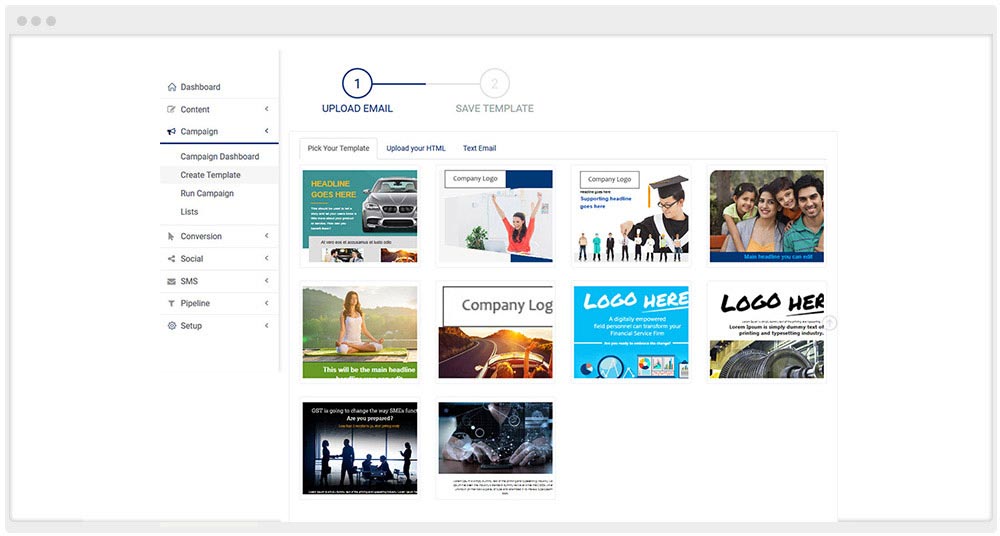Choose the GST business silhouettes template
The image size is (1000, 536).
coord(360,448)
